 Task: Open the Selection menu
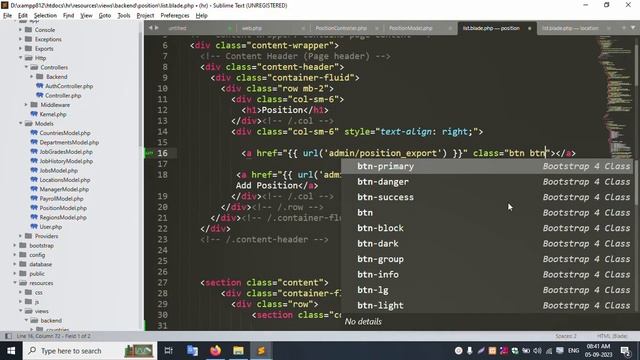(45, 16)
